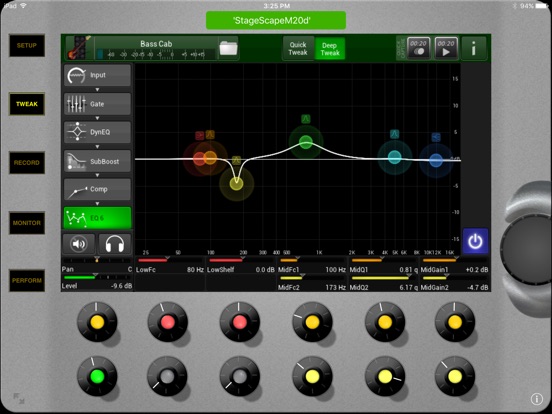
Task: Select Deep Tweak mode
Action: 330,49
